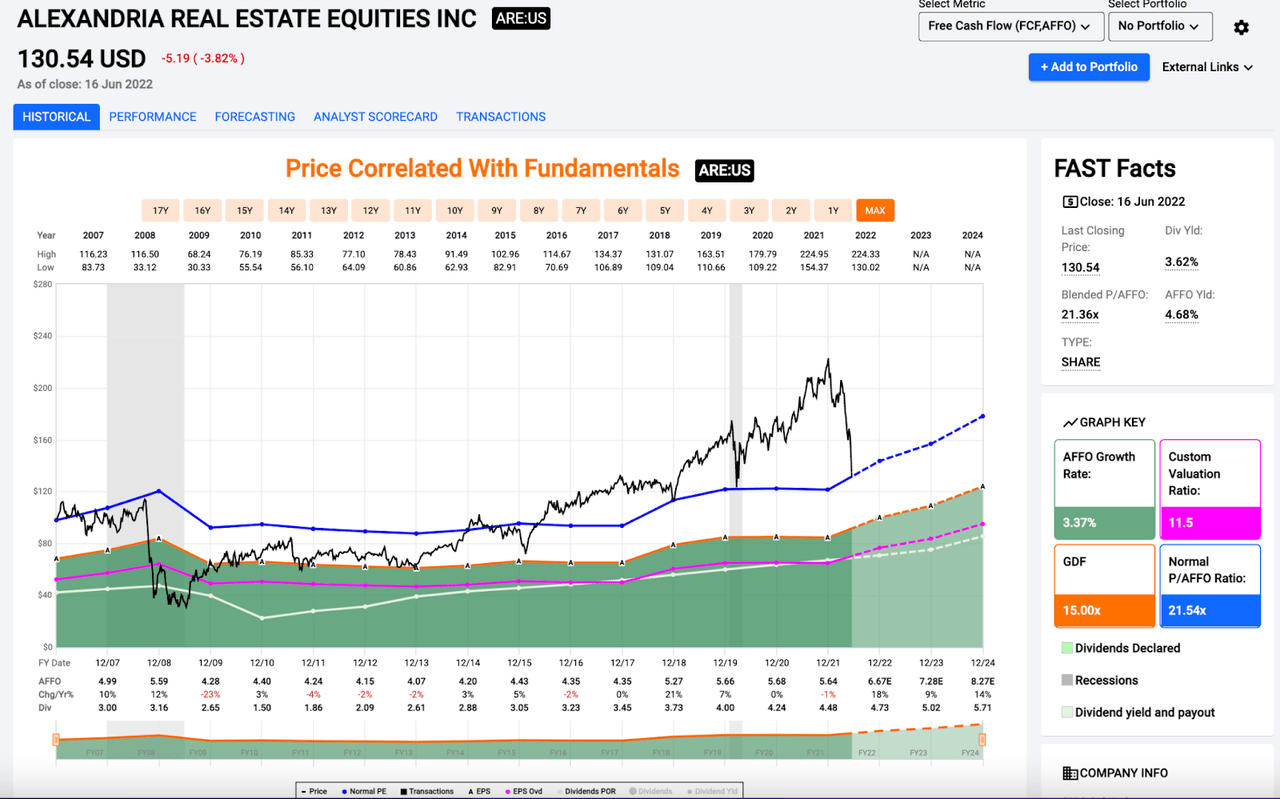The height and width of the screenshot is (799, 1280).
Task: Click the Add to Portfolio button
Action: tap(1088, 67)
